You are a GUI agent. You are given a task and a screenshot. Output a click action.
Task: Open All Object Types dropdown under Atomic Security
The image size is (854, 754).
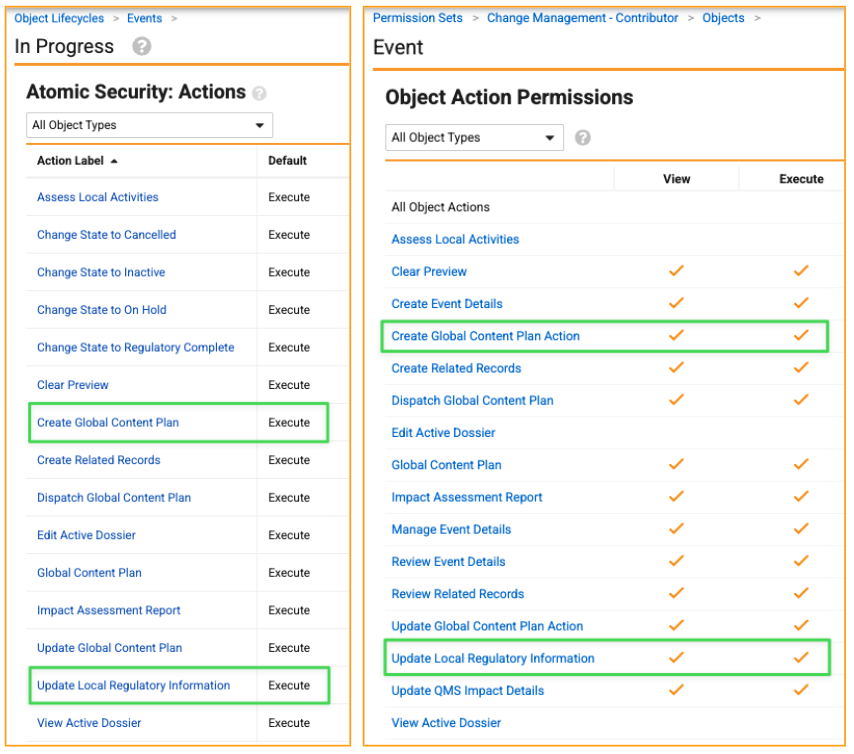pyautogui.click(x=149, y=125)
